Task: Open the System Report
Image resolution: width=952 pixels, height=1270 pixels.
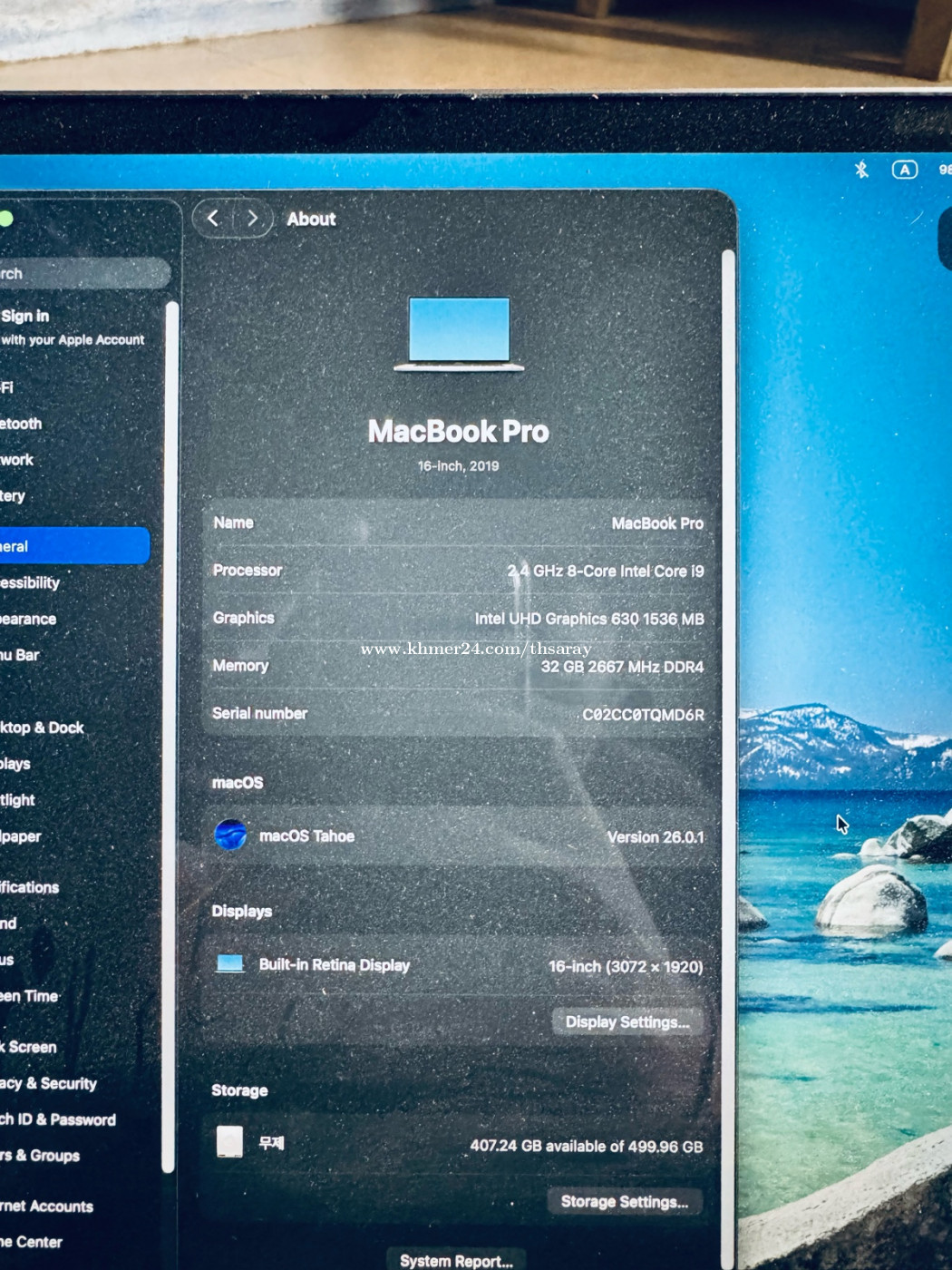Action: click(456, 1260)
